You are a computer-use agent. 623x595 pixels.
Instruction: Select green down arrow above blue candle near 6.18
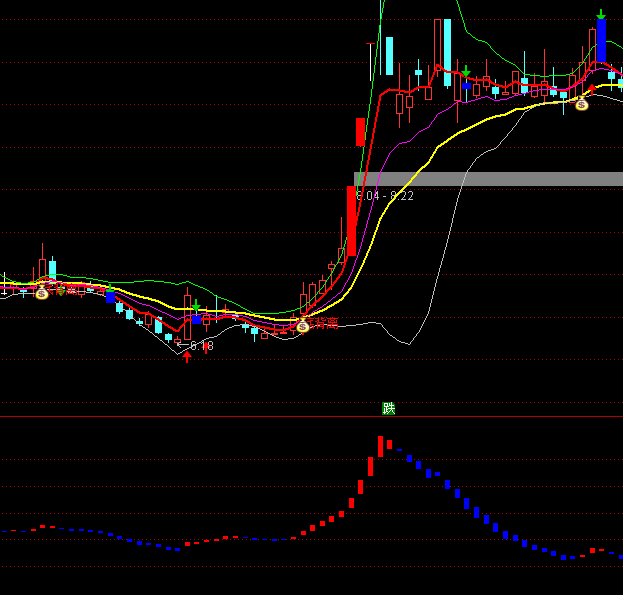[x=197, y=306]
